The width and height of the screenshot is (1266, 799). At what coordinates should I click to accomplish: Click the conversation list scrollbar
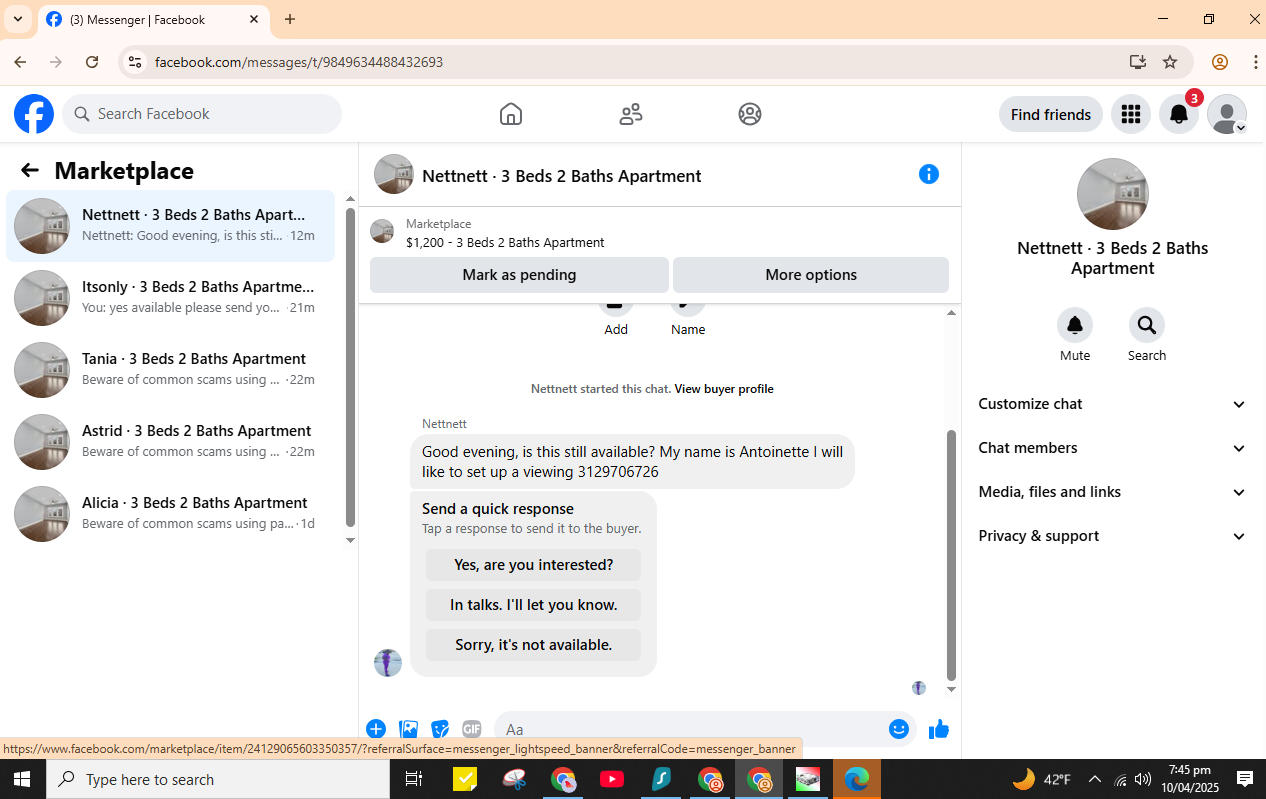[350, 367]
